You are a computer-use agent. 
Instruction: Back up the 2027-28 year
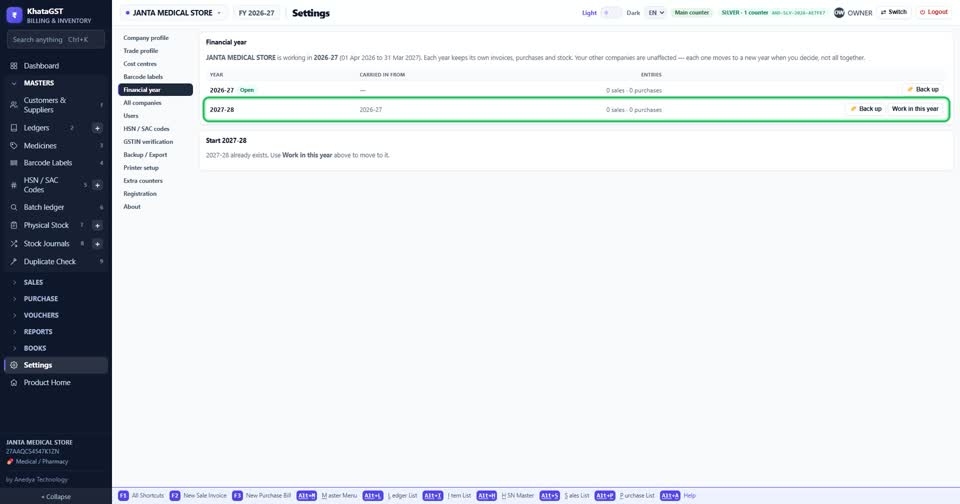pyautogui.click(x=866, y=109)
